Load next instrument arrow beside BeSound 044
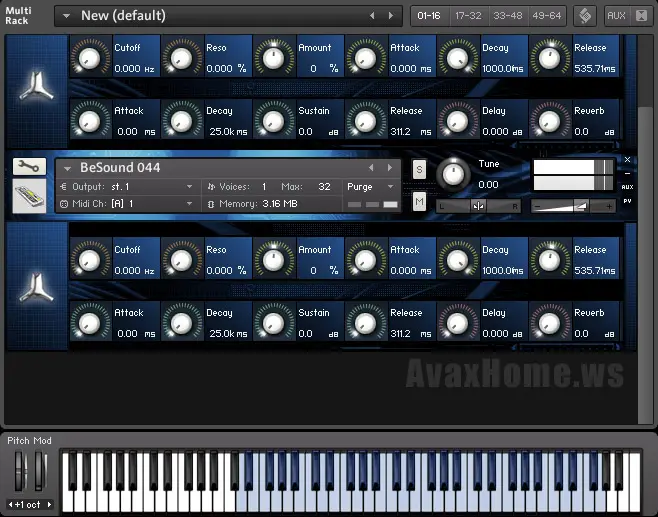This screenshot has height=517, width=658. pos(390,167)
